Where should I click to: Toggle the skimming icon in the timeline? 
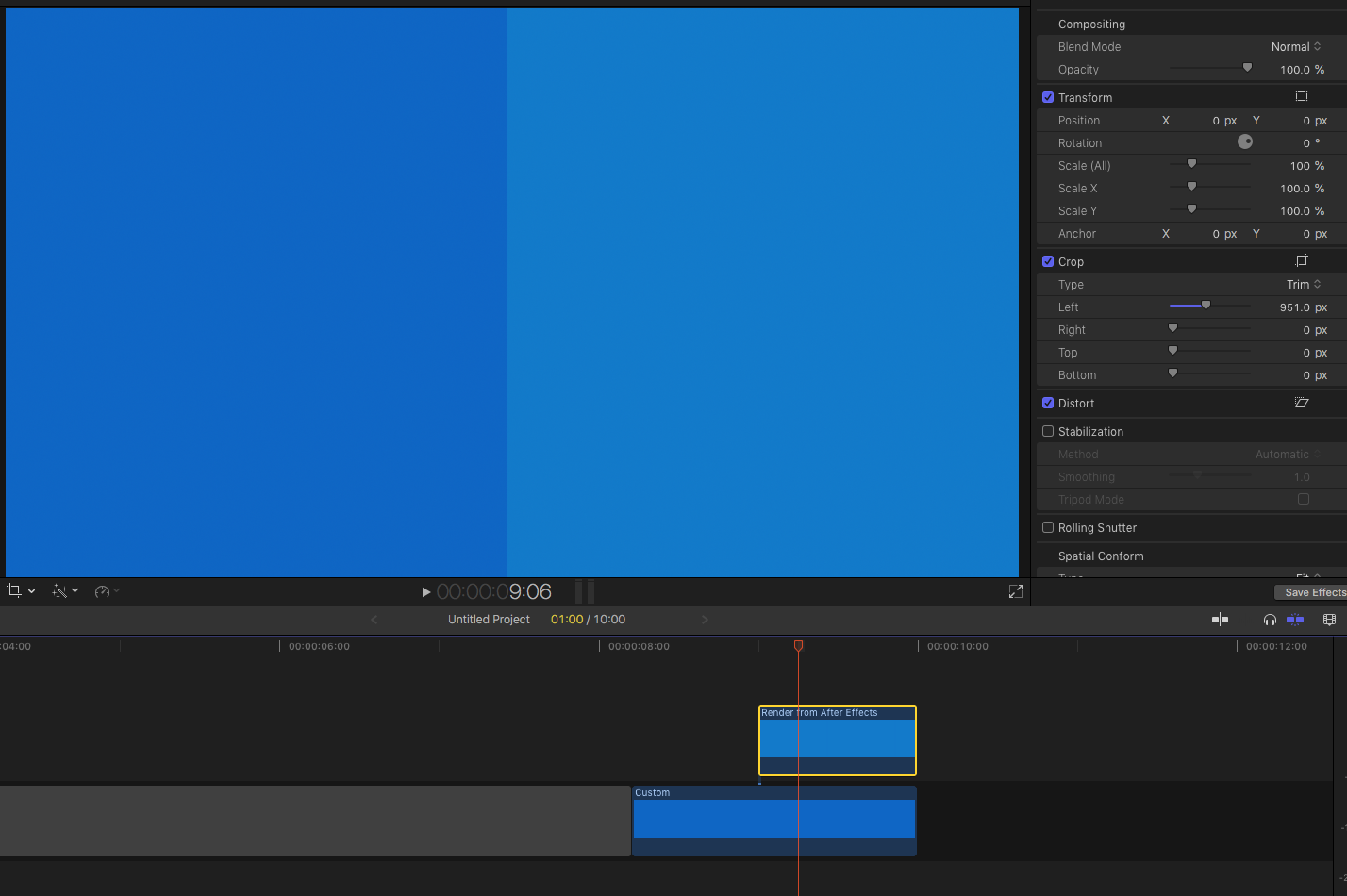(x=1220, y=620)
